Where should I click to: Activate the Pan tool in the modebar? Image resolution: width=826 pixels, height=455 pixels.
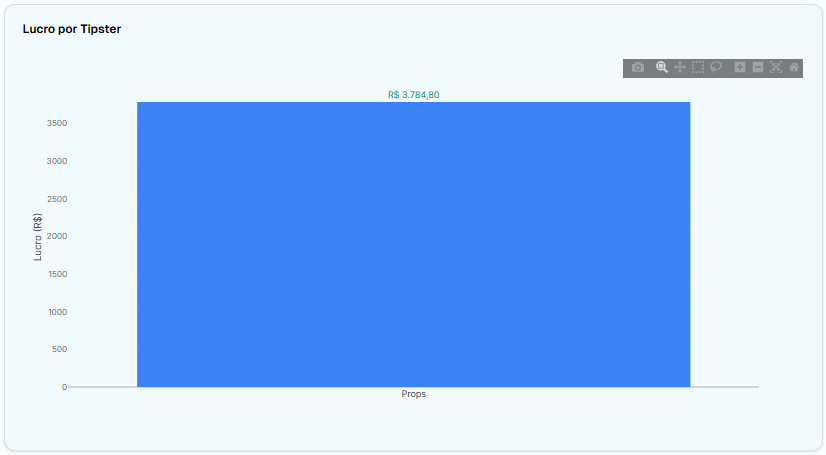coord(680,67)
